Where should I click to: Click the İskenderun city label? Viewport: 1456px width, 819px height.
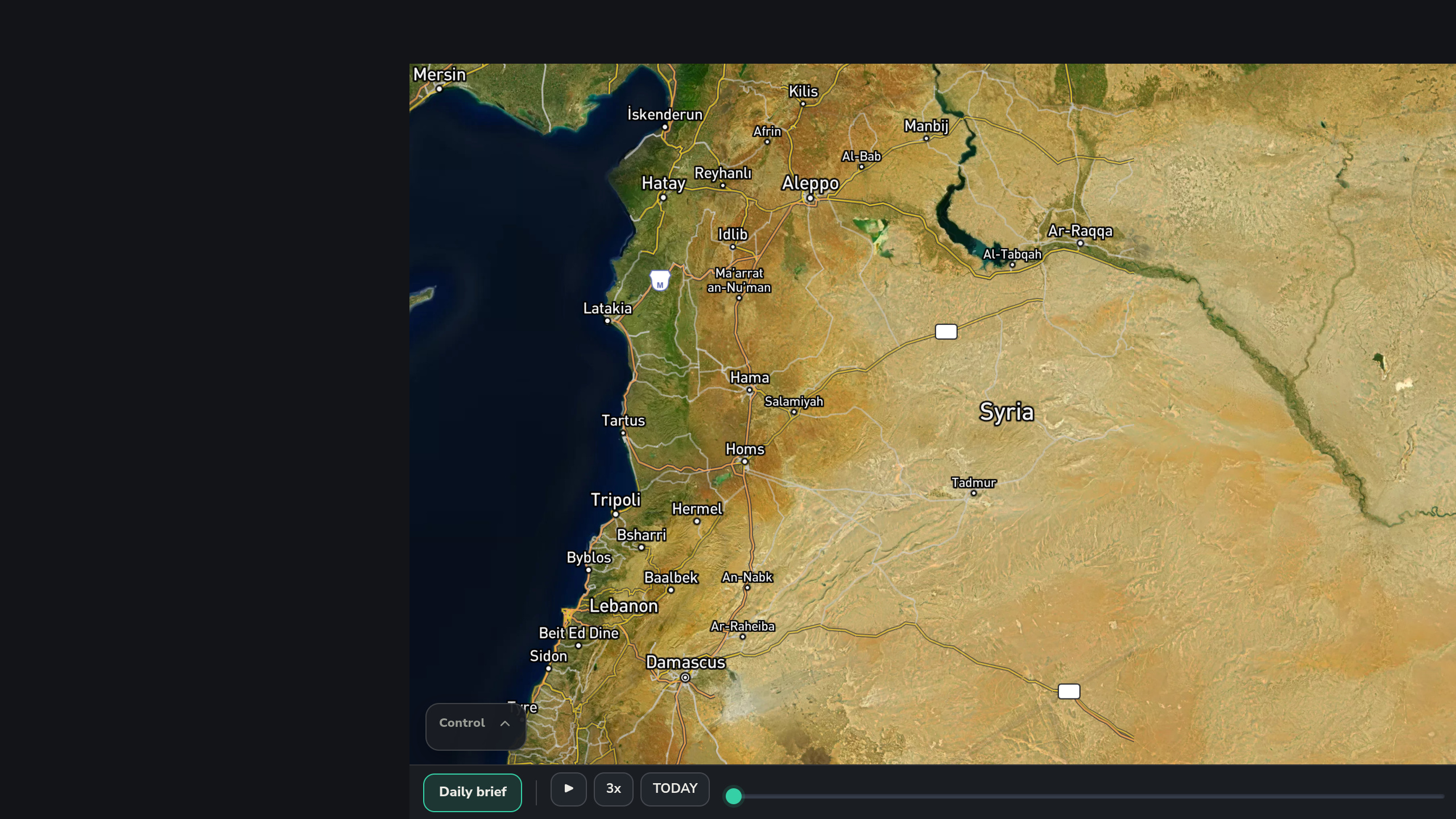click(665, 114)
